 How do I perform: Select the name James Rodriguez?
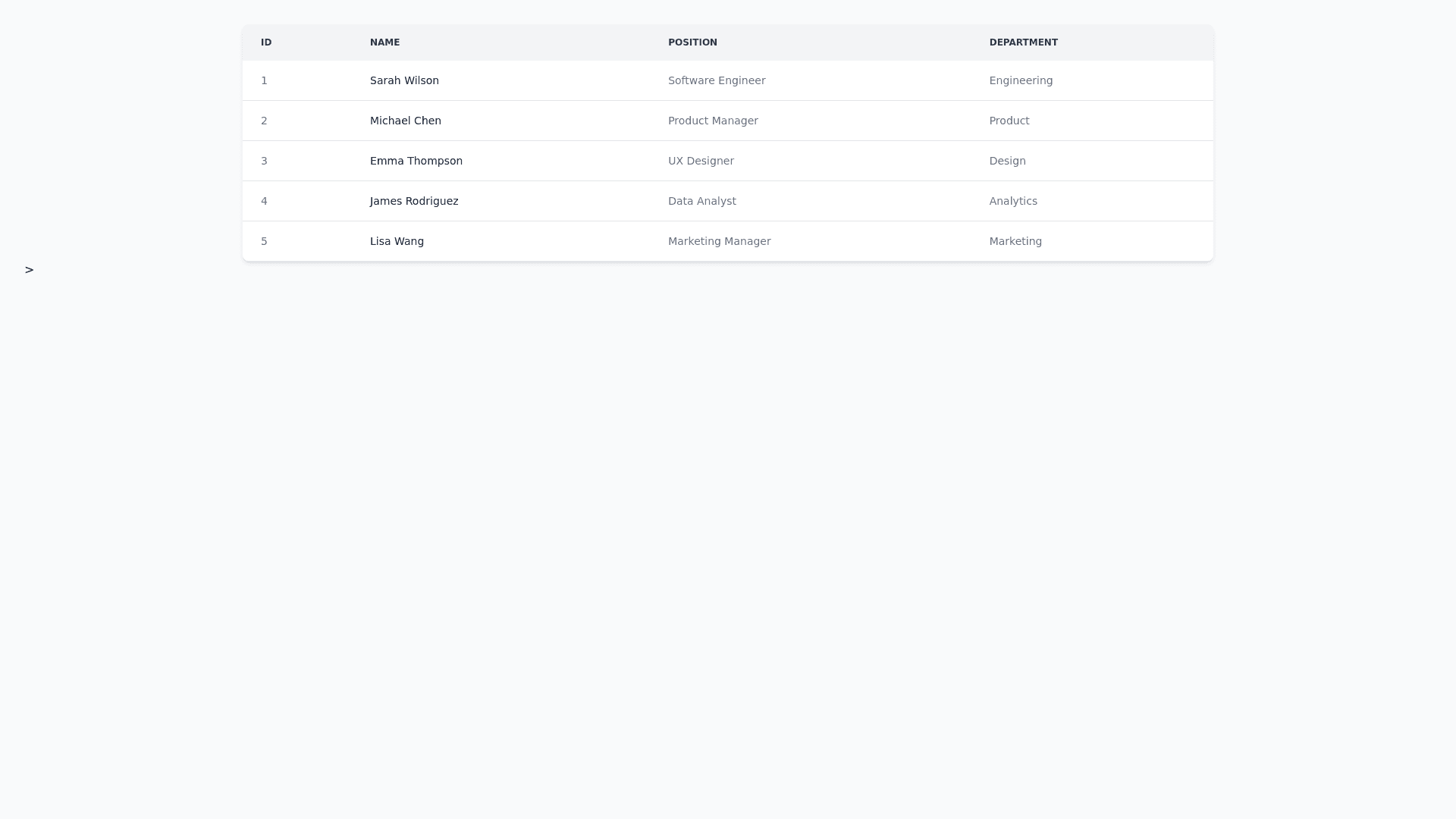[414, 201]
